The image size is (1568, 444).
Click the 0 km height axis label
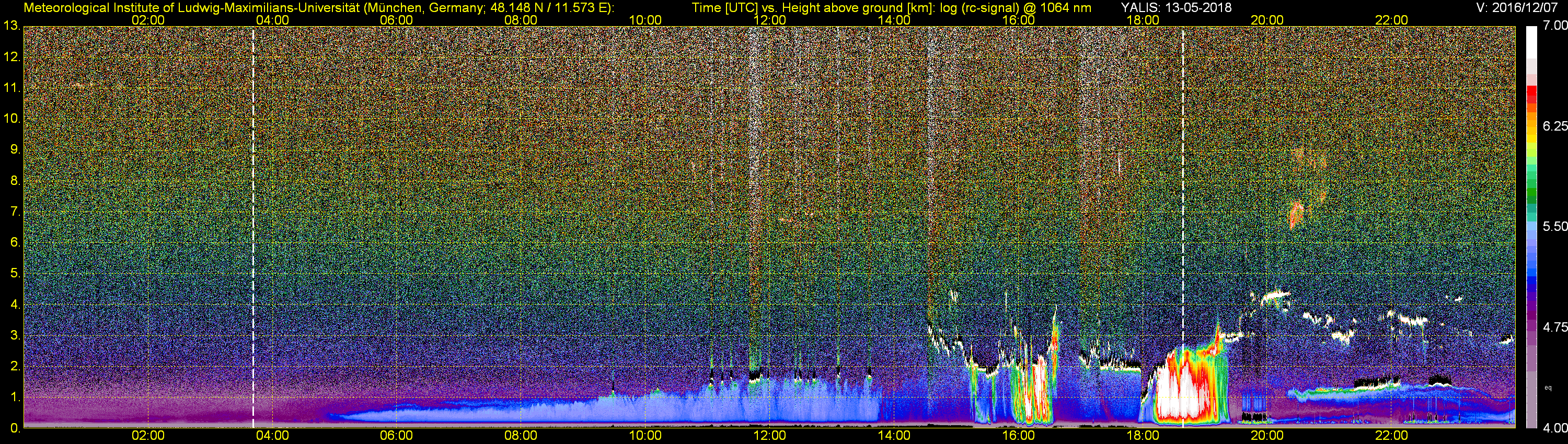pos(15,428)
